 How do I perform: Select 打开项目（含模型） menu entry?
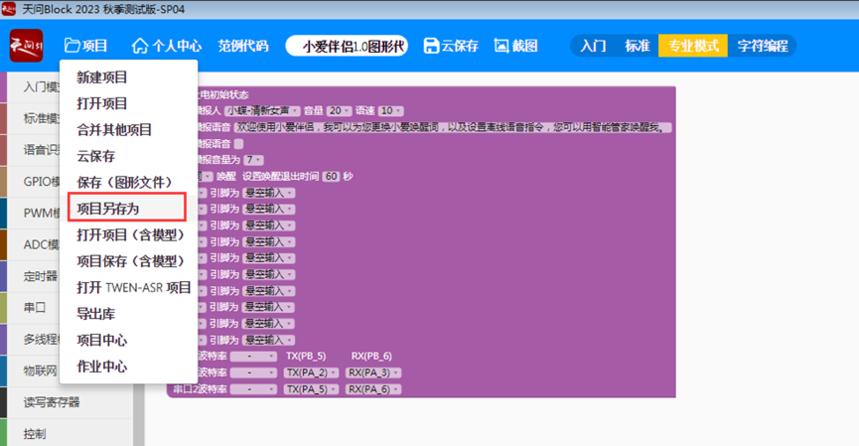click(x=130, y=235)
